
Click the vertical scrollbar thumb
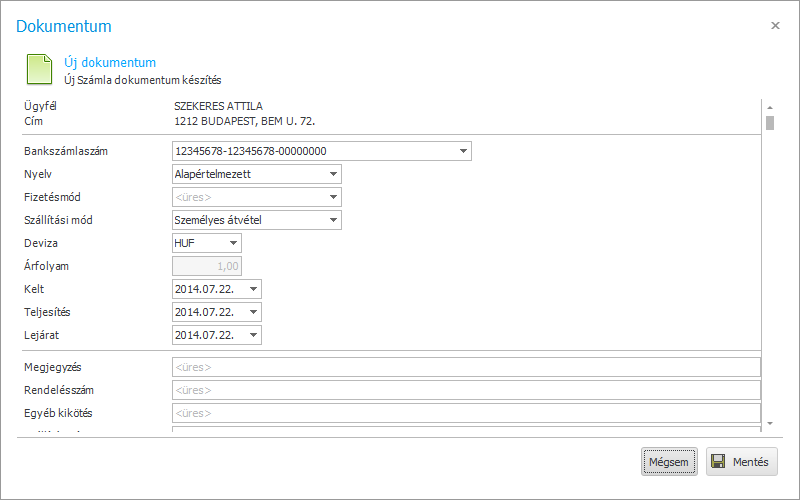pos(770,123)
